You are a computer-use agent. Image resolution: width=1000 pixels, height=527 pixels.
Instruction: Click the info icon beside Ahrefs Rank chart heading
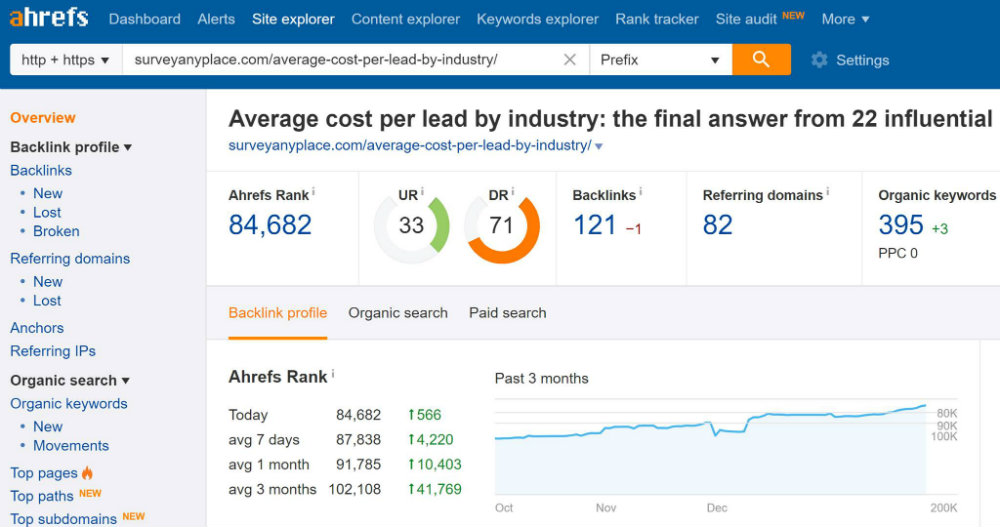coord(332,373)
